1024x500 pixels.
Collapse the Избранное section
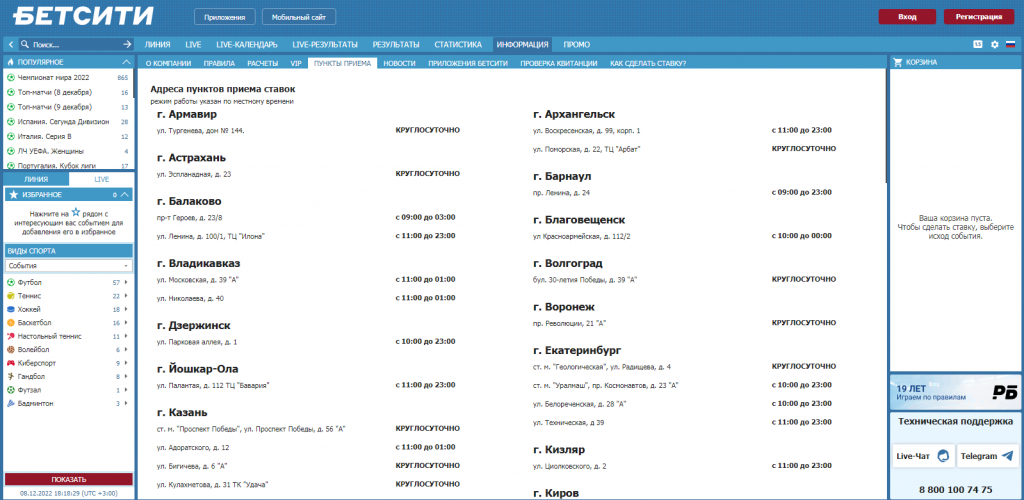(x=127, y=195)
